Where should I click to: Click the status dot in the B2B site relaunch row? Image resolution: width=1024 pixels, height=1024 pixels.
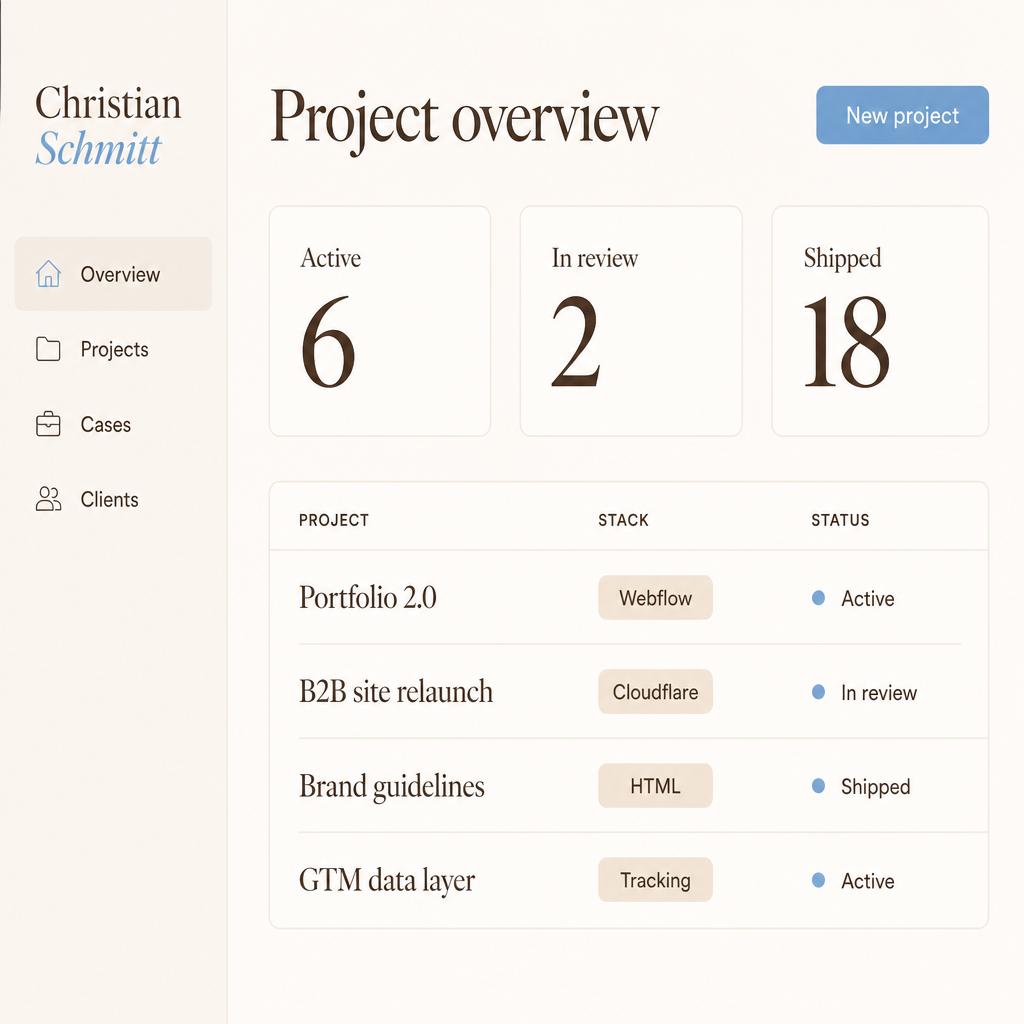pyautogui.click(x=818, y=692)
